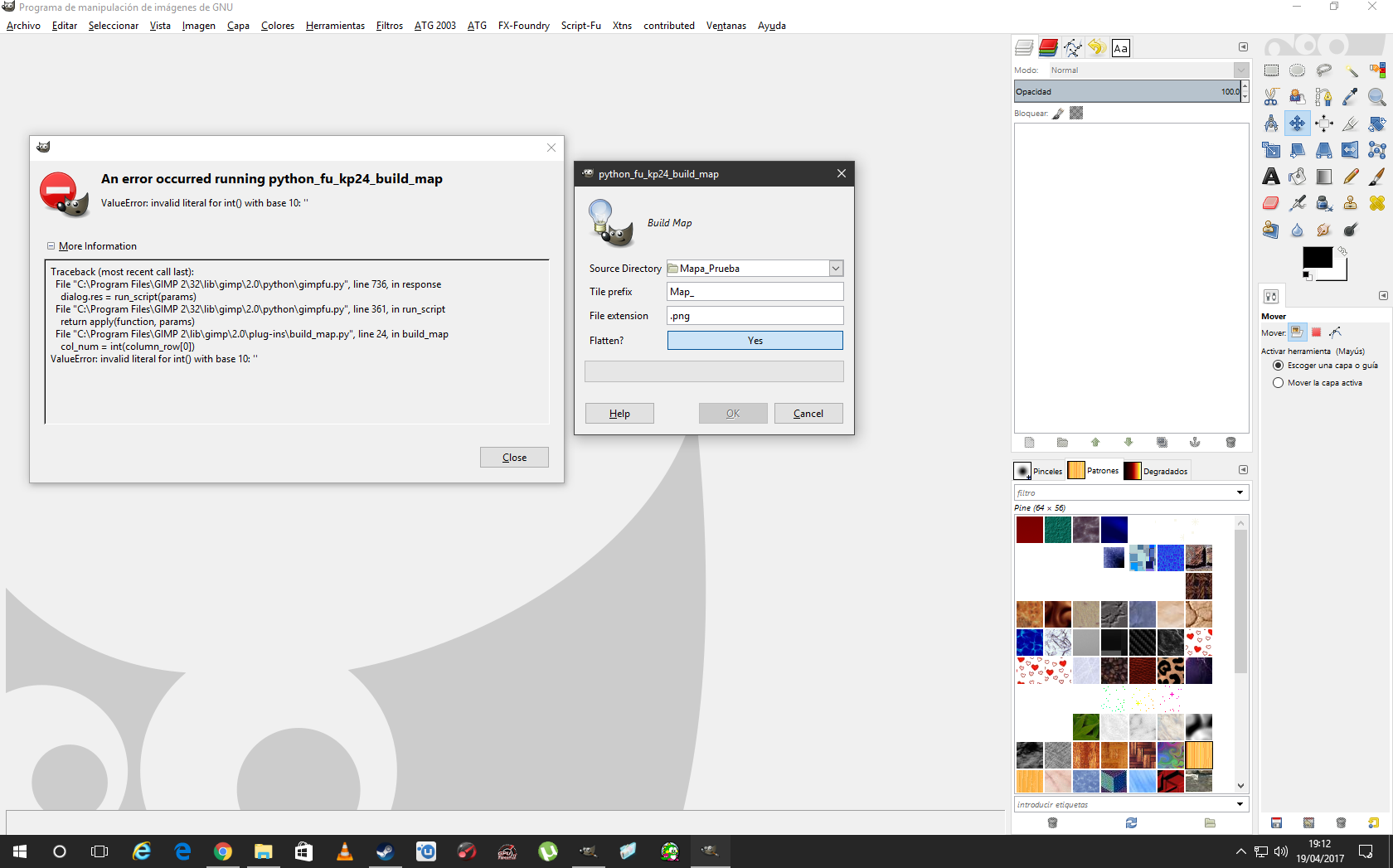Open the patterns dock configuration menu
Image resolution: width=1393 pixels, height=868 pixels.
point(1243,470)
